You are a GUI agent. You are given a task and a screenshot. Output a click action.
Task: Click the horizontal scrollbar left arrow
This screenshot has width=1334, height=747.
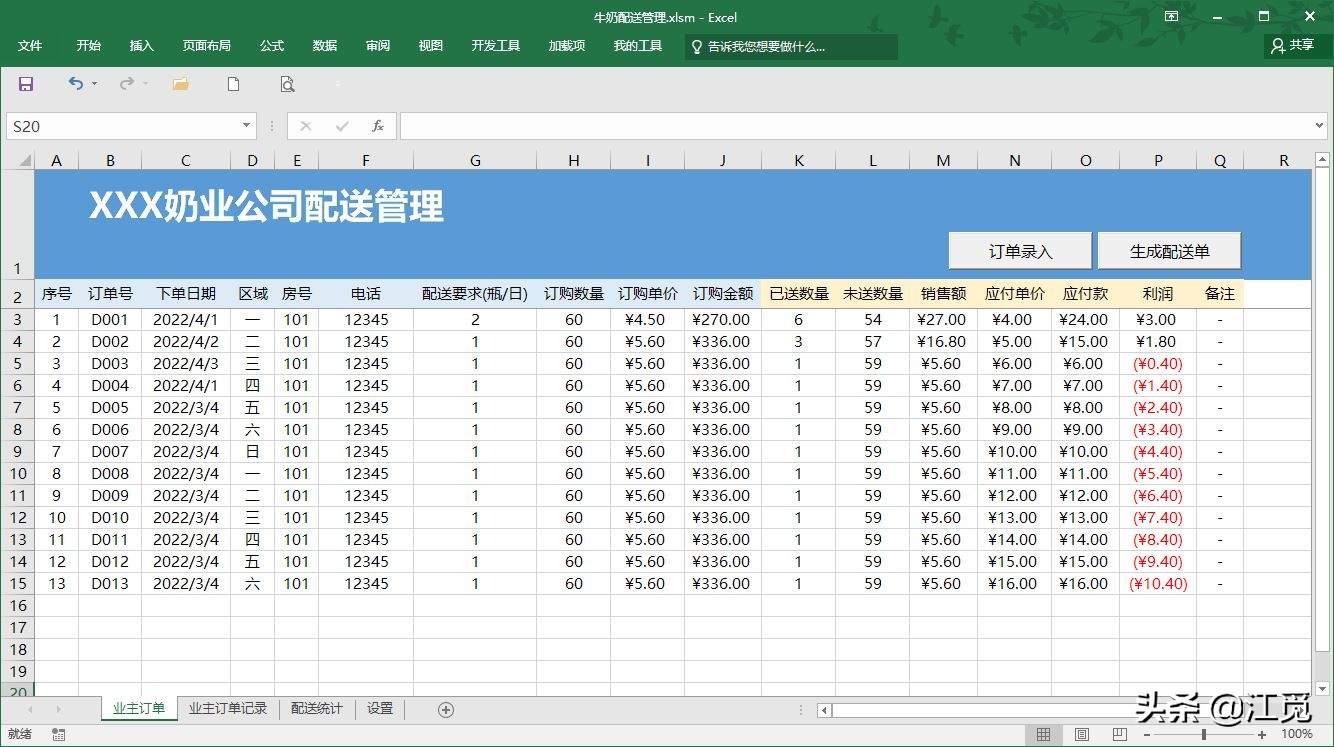[x=824, y=710]
